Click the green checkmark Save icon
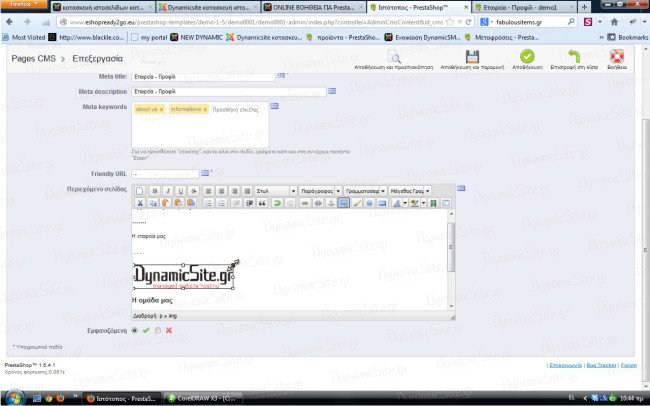This screenshot has height=406, width=650. pos(527,56)
